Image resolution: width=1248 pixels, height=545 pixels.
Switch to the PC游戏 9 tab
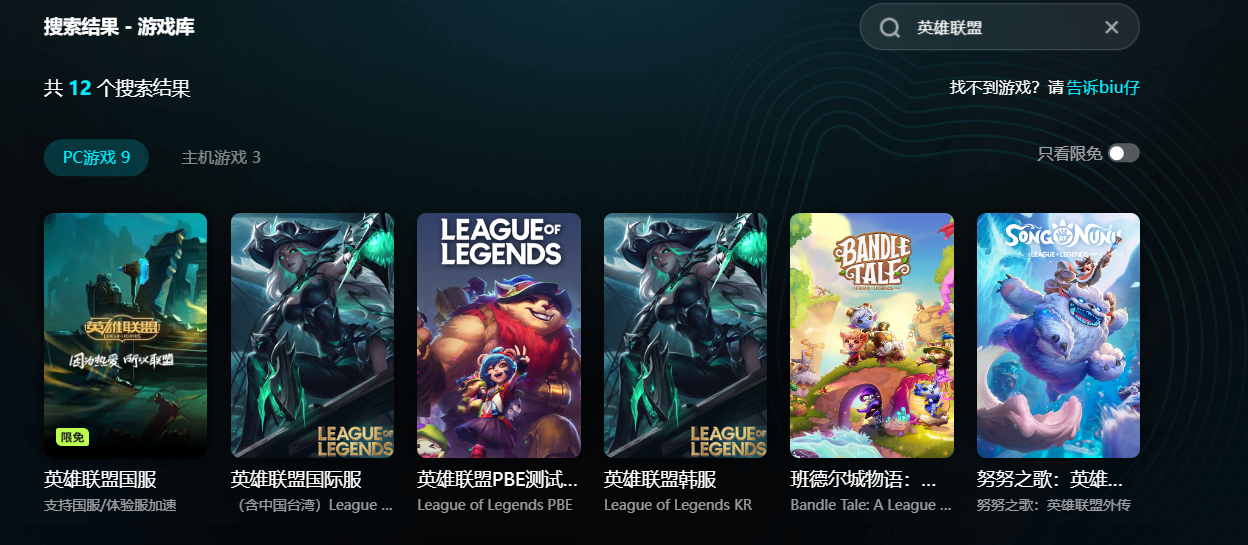pyautogui.click(x=96, y=157)
